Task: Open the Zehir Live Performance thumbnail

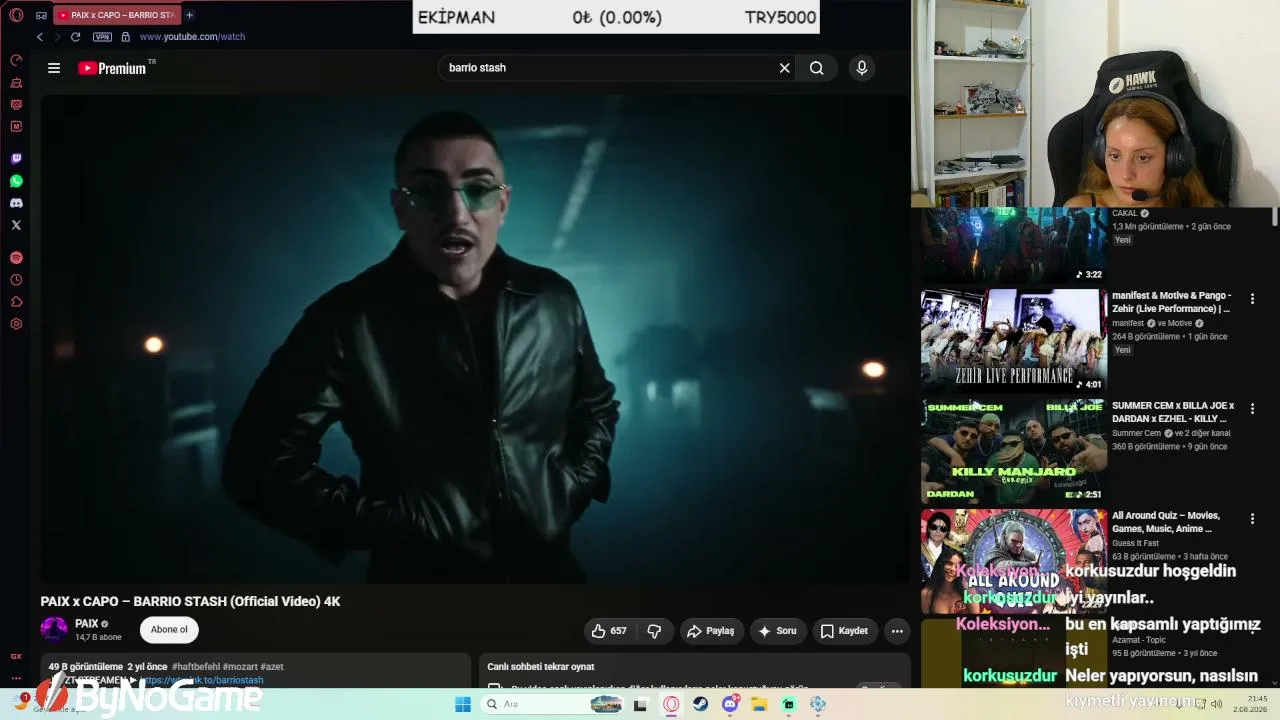Action: coord(1014,341)
